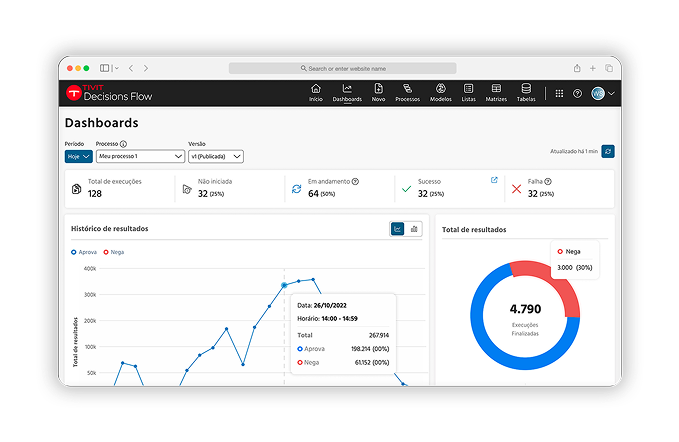
Task: Click the browser address search field
Action: click(342, 68)
